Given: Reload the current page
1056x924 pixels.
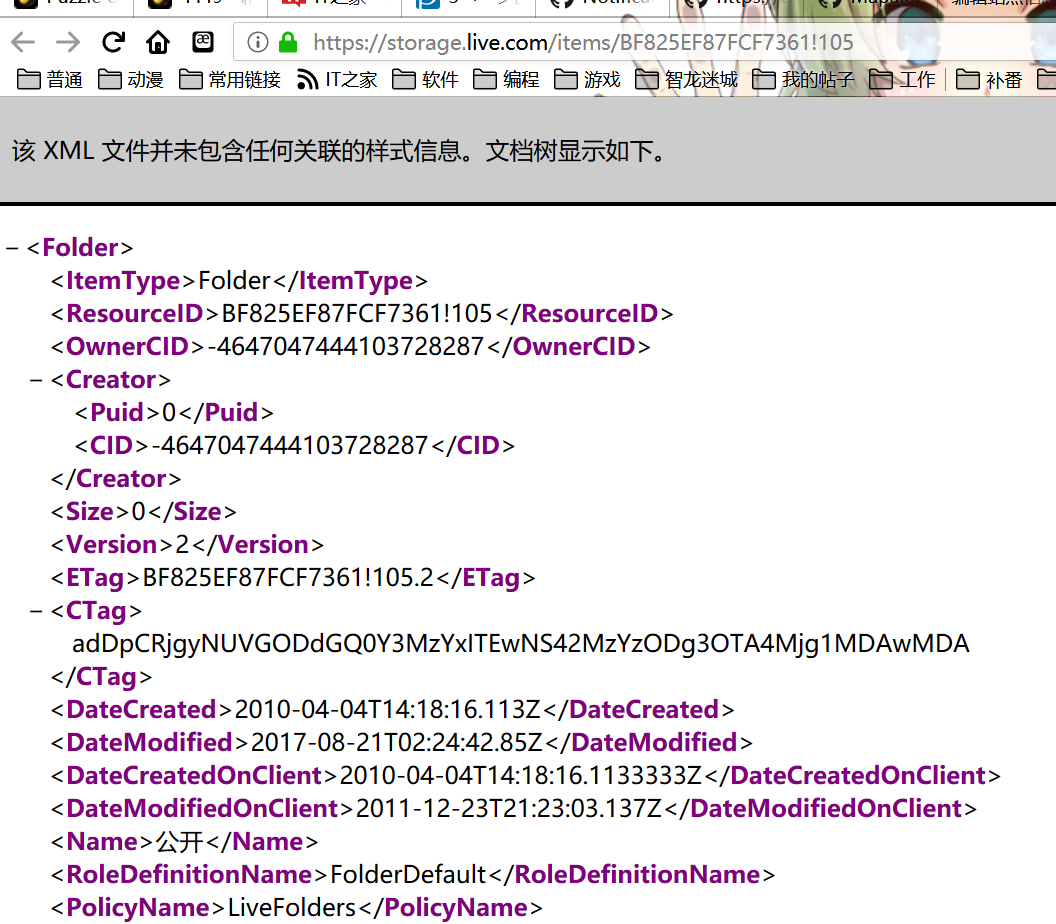Looking at the screenshot, I should [x=112, y=42].
